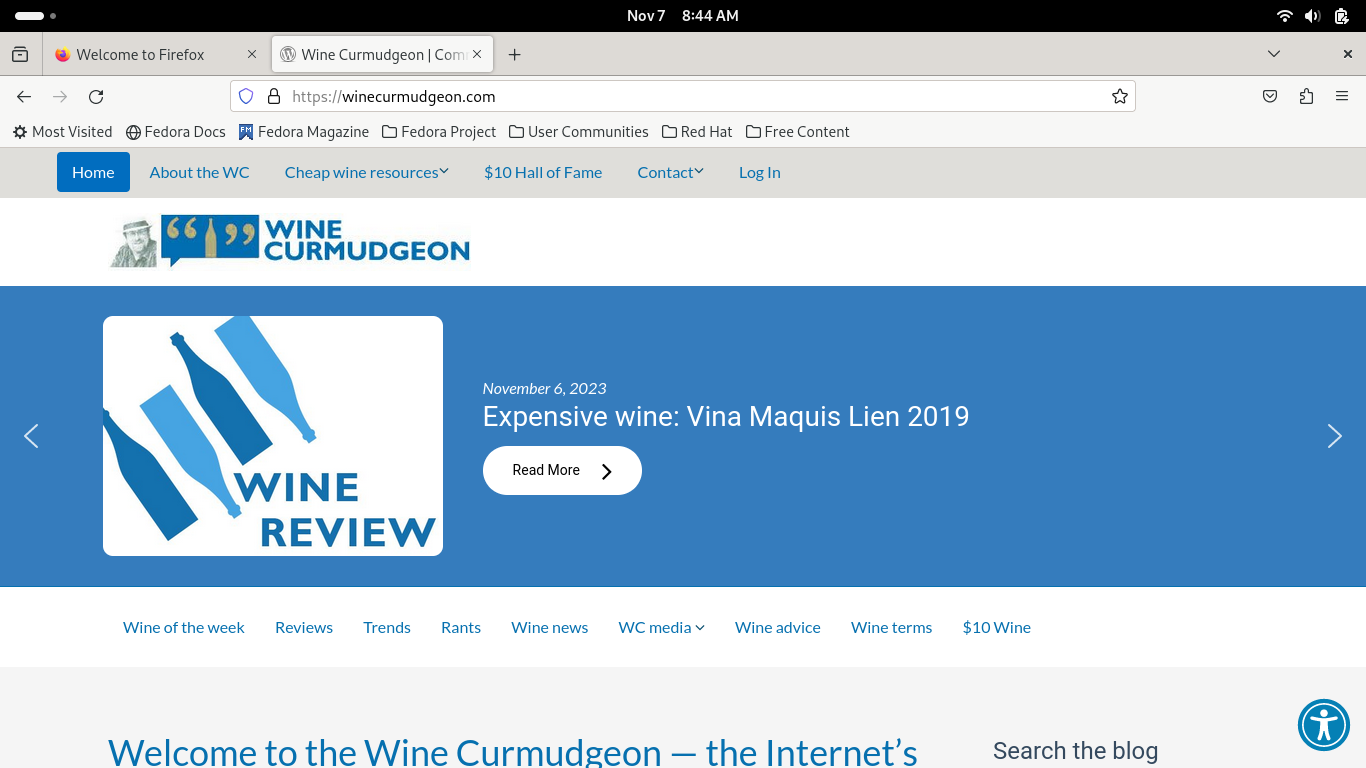This screenshot has height=768, width=1366.
Task: Open the Expensive wine Vina Maquis headline
Action: pyautogui.click(x=726, y=416)
